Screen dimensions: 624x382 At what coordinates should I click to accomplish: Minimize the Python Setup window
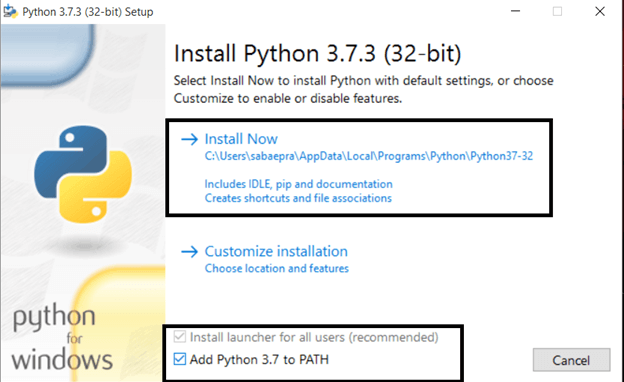tap(515, 11)
